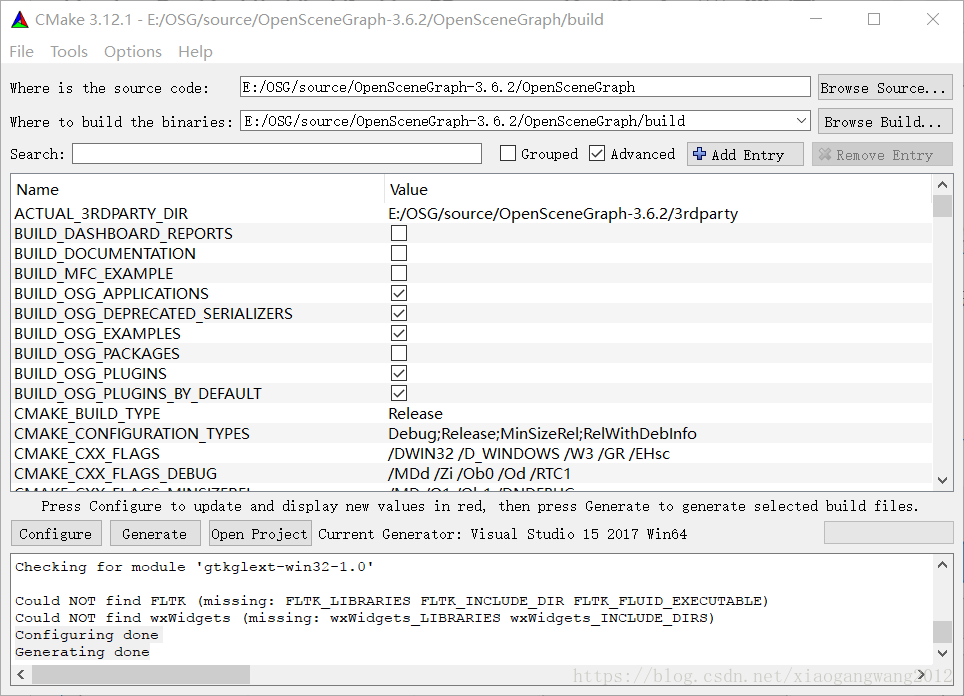Click the Release value of CMAKE_BUILD_TYPE
Viewport: 964px width, 696px height.
click(415, 413)
